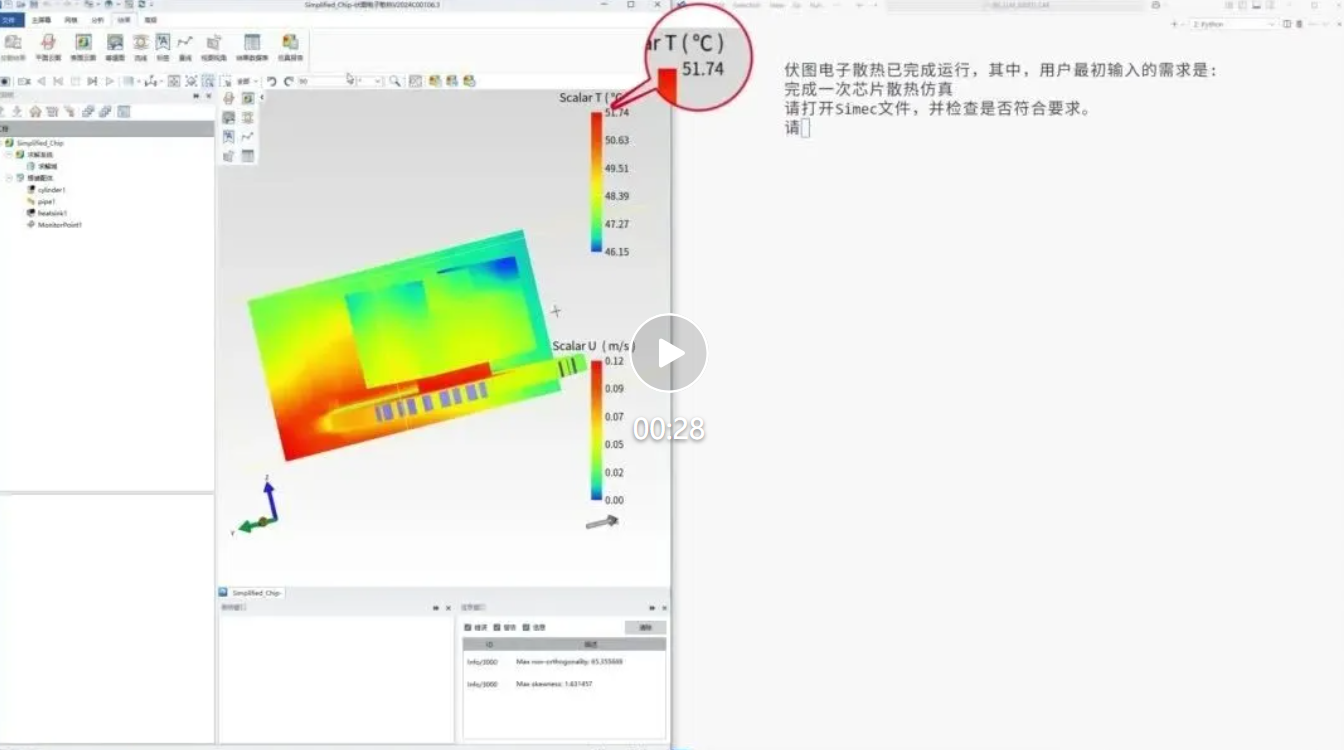Click the home icon in left panel toolbar
The image size is (1344, 750).
pyautogui.click(x=35, y=111)
